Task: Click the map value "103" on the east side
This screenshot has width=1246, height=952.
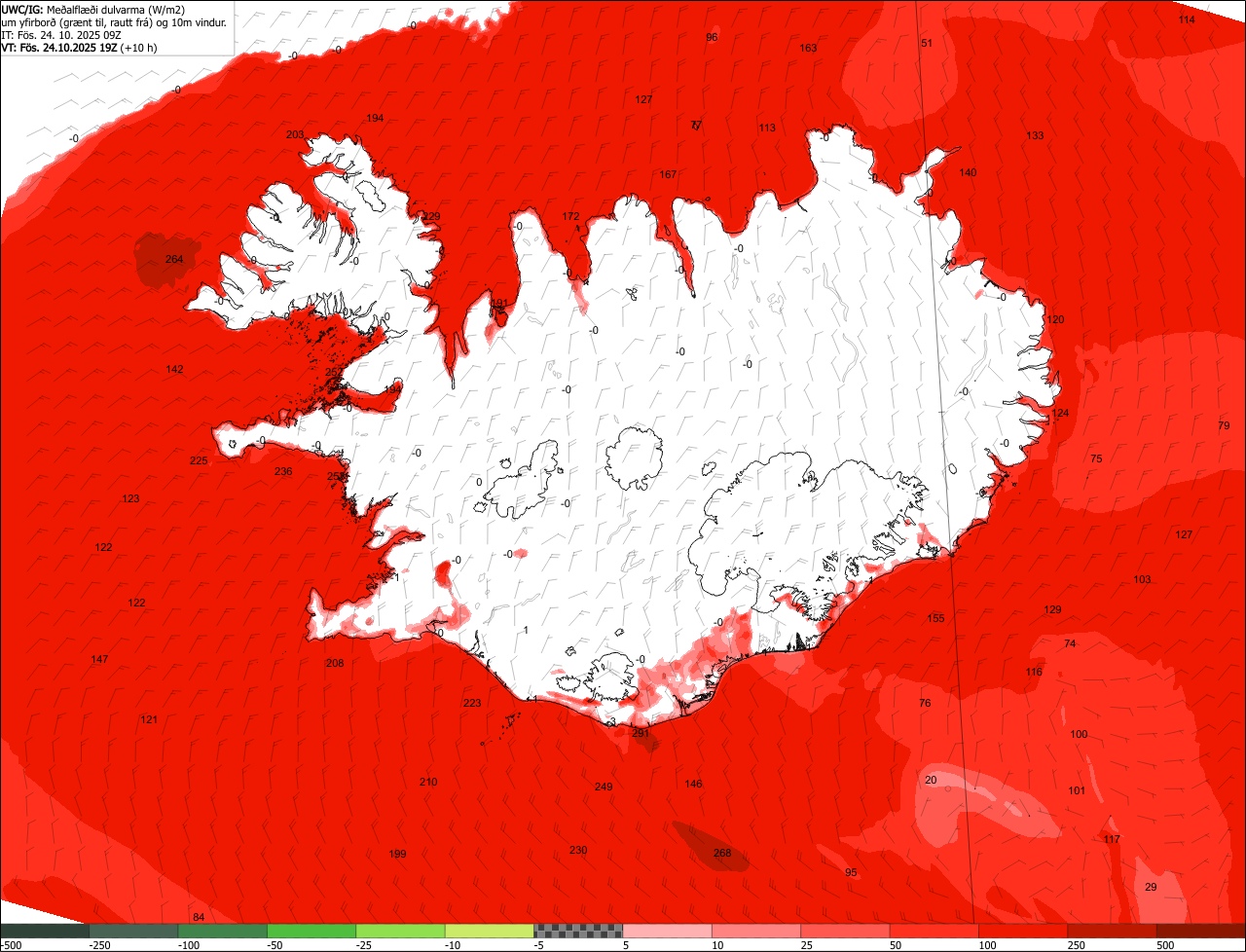Action: point(1142,580)
